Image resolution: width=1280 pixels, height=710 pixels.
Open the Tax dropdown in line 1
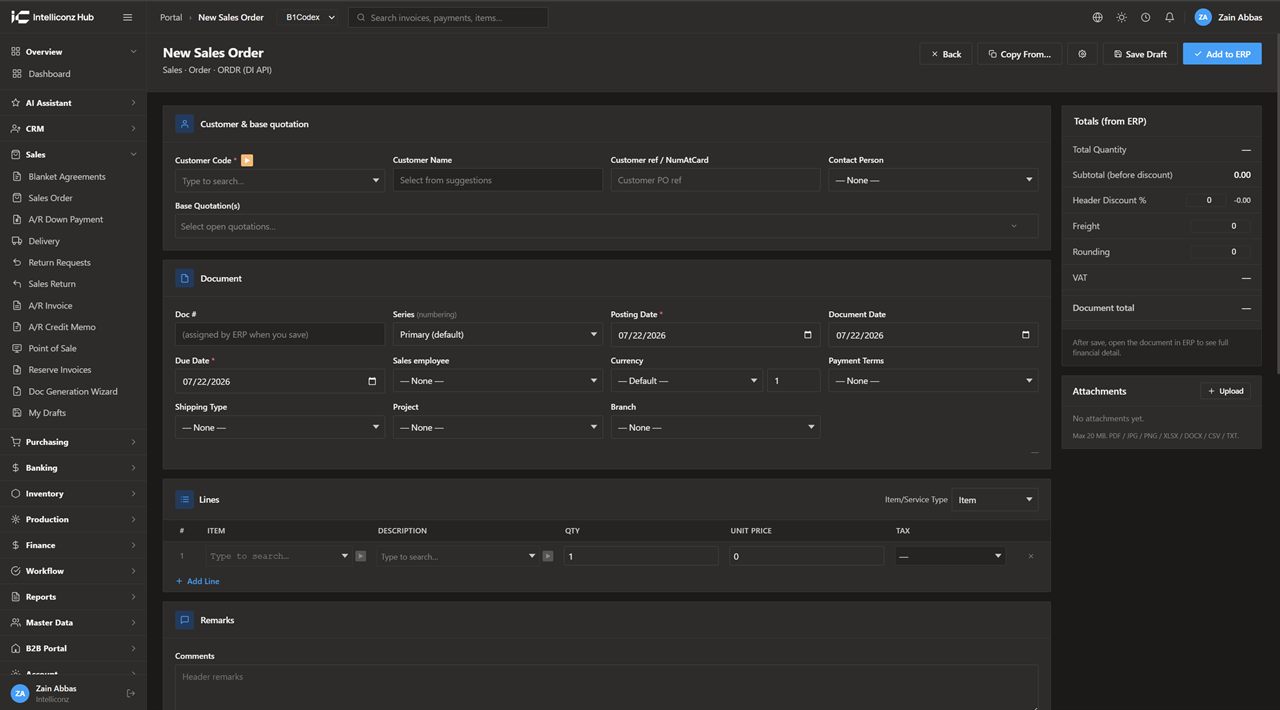tap(949, 556)
